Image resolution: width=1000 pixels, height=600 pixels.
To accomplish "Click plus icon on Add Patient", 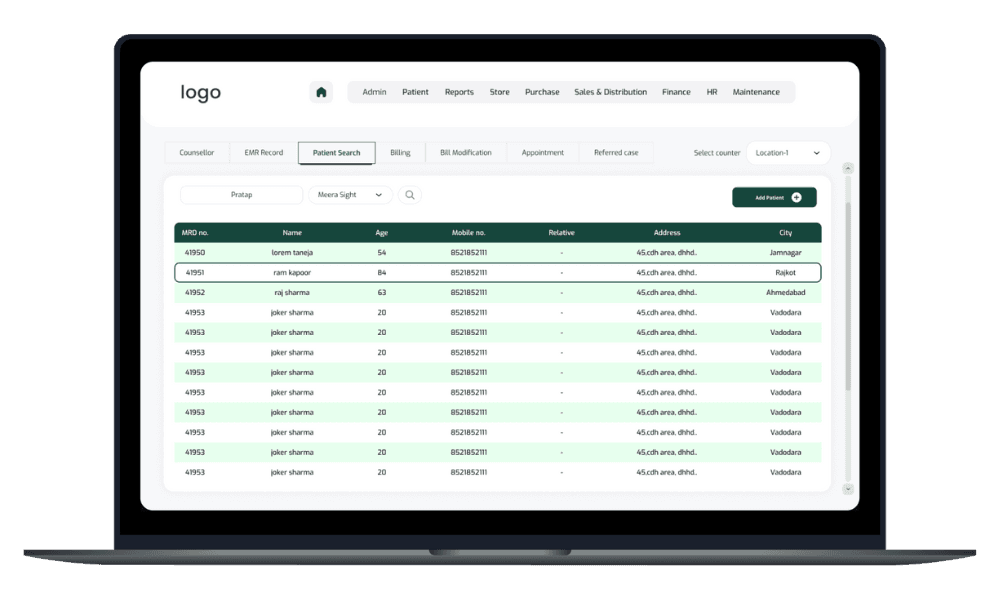I will pyautogui.click(x=796, y=198).
